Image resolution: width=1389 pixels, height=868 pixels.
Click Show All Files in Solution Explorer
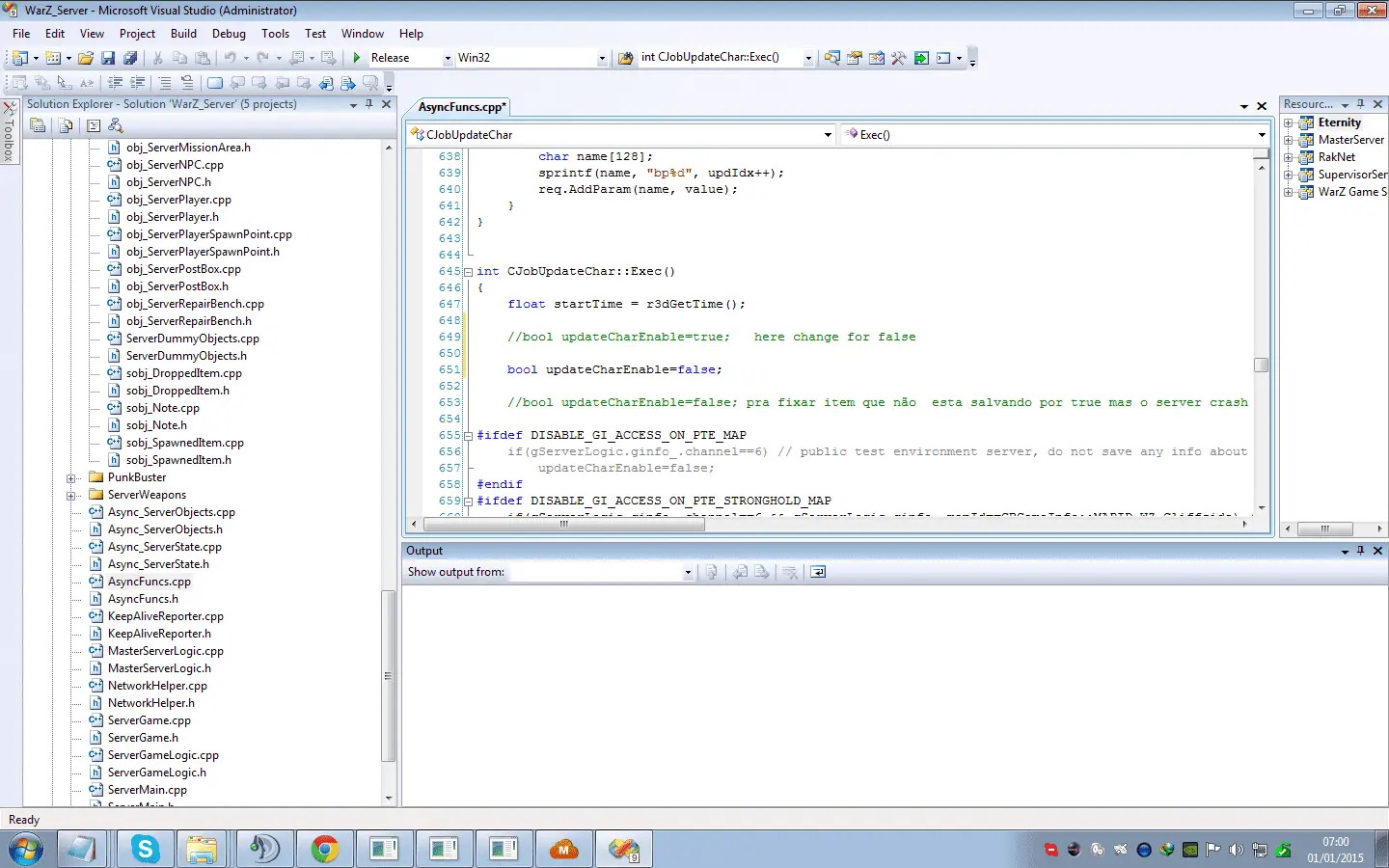[x=66, y=125]
